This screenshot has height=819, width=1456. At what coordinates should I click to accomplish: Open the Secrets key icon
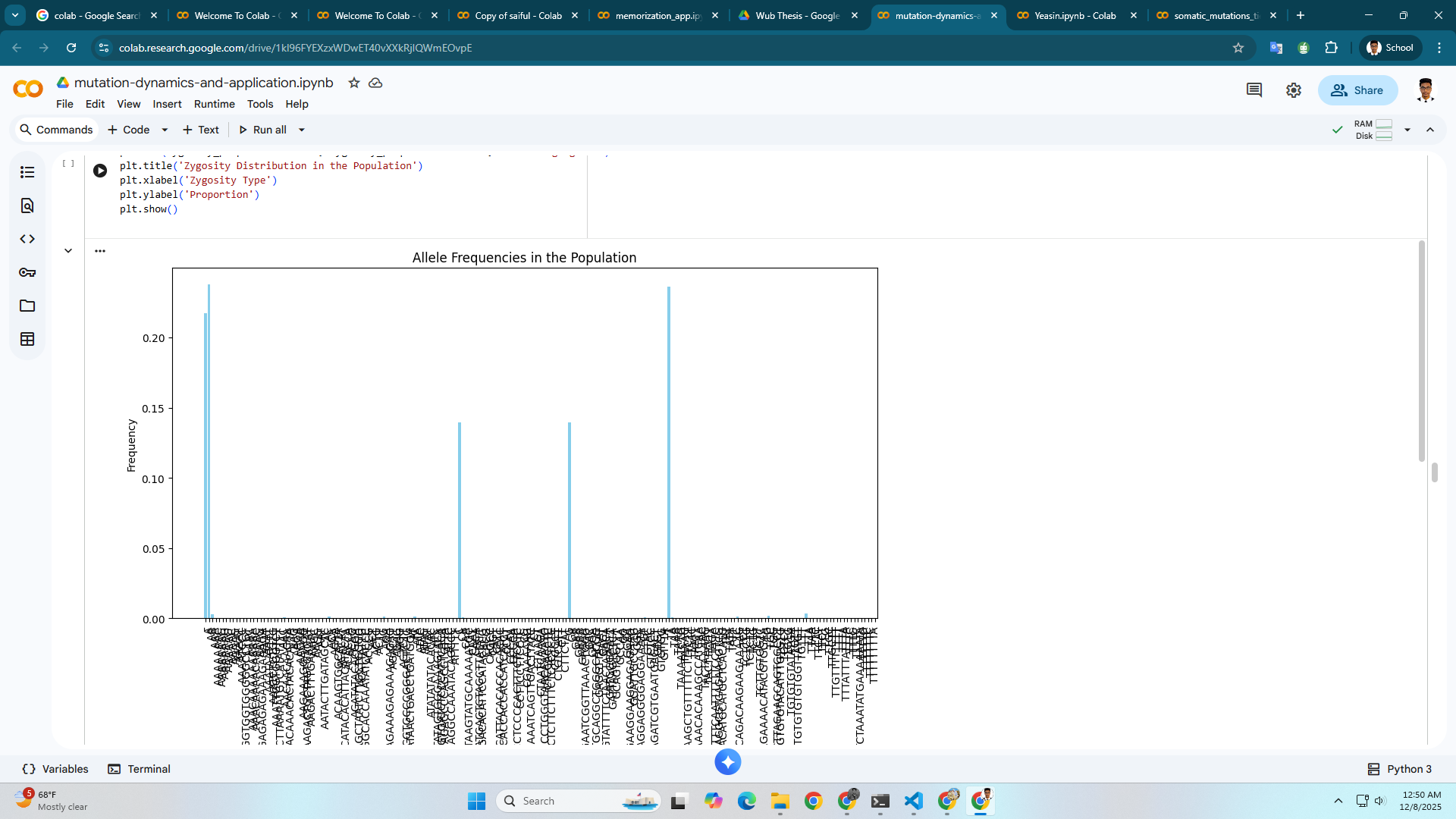[x=27, y=272]
